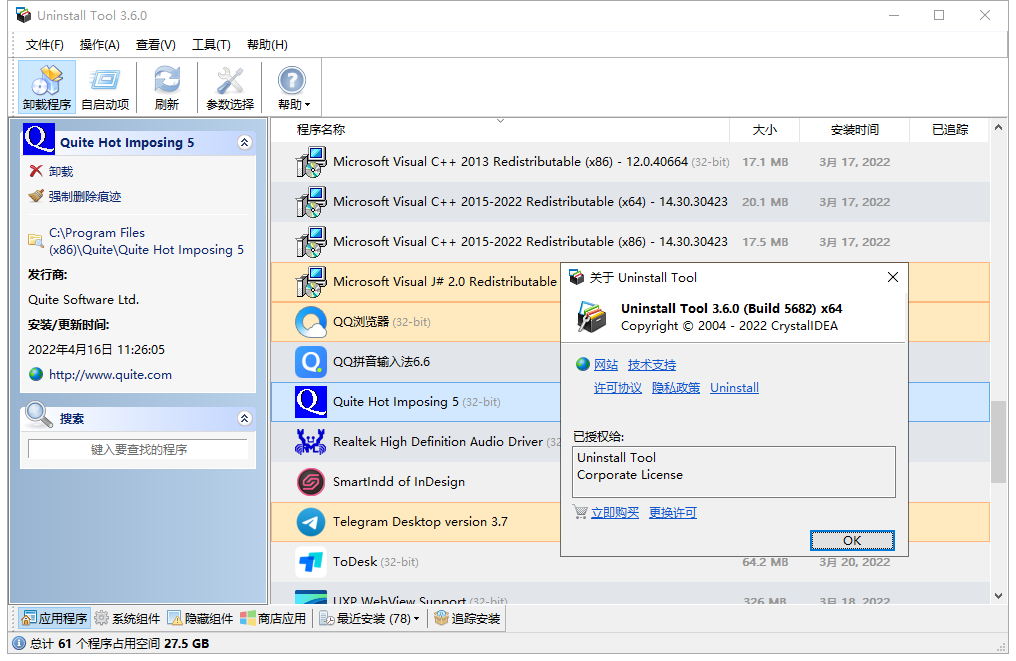Viewport: 1016px width, 661px height.
Task: Click Microsoft Visual J# 2.0 Redistributable icon
Action: tap(311, 282)
